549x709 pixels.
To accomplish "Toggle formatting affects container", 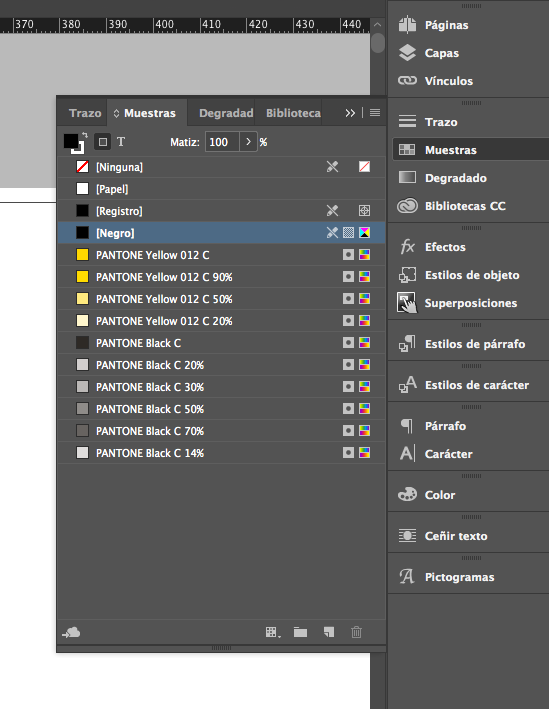I will pyautogui.click(x=103, y=142).
